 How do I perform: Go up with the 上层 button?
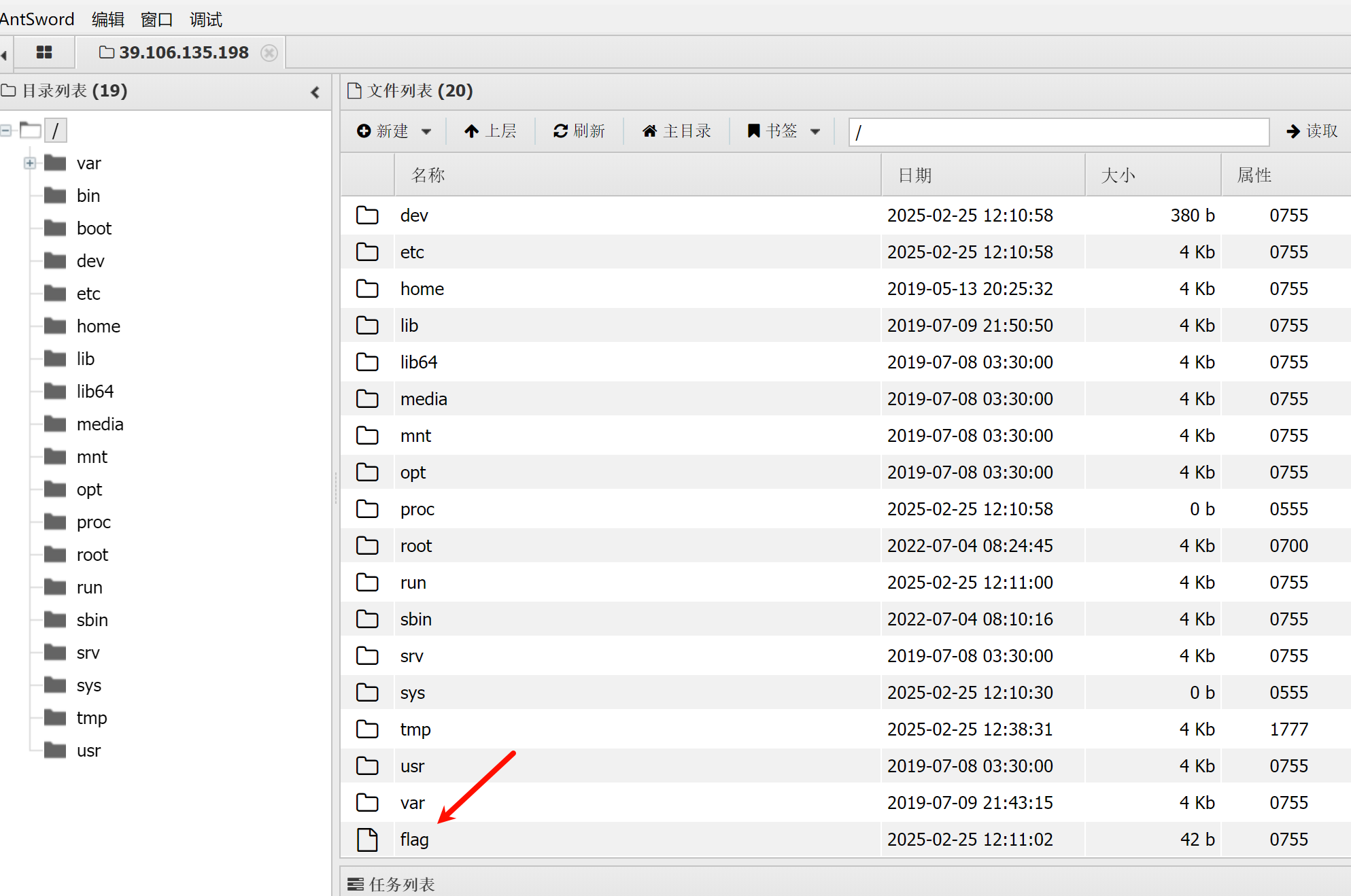pos(490,131)
